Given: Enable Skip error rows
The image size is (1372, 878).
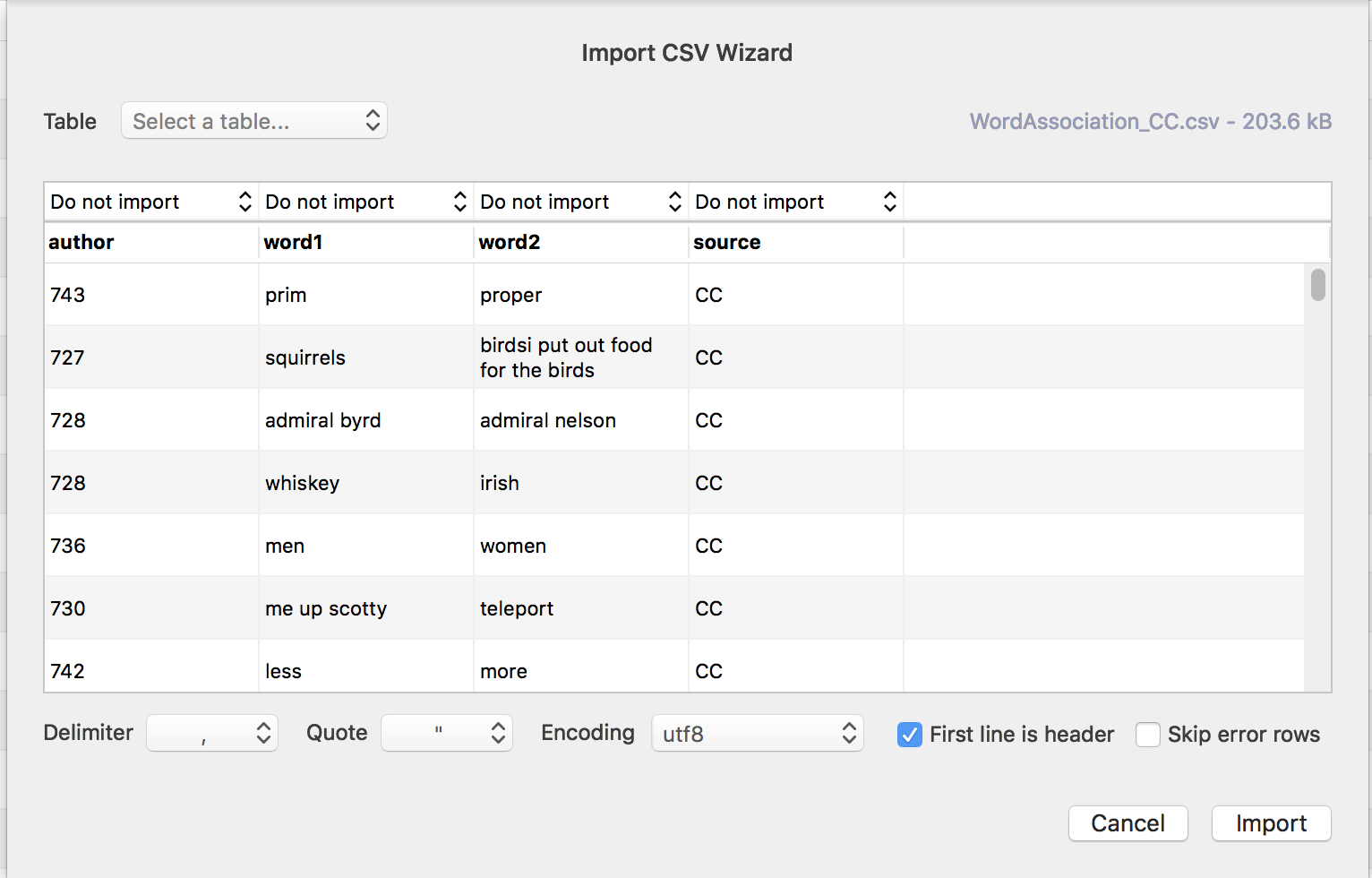Looking at the screenshot, I should [1148, 734].
